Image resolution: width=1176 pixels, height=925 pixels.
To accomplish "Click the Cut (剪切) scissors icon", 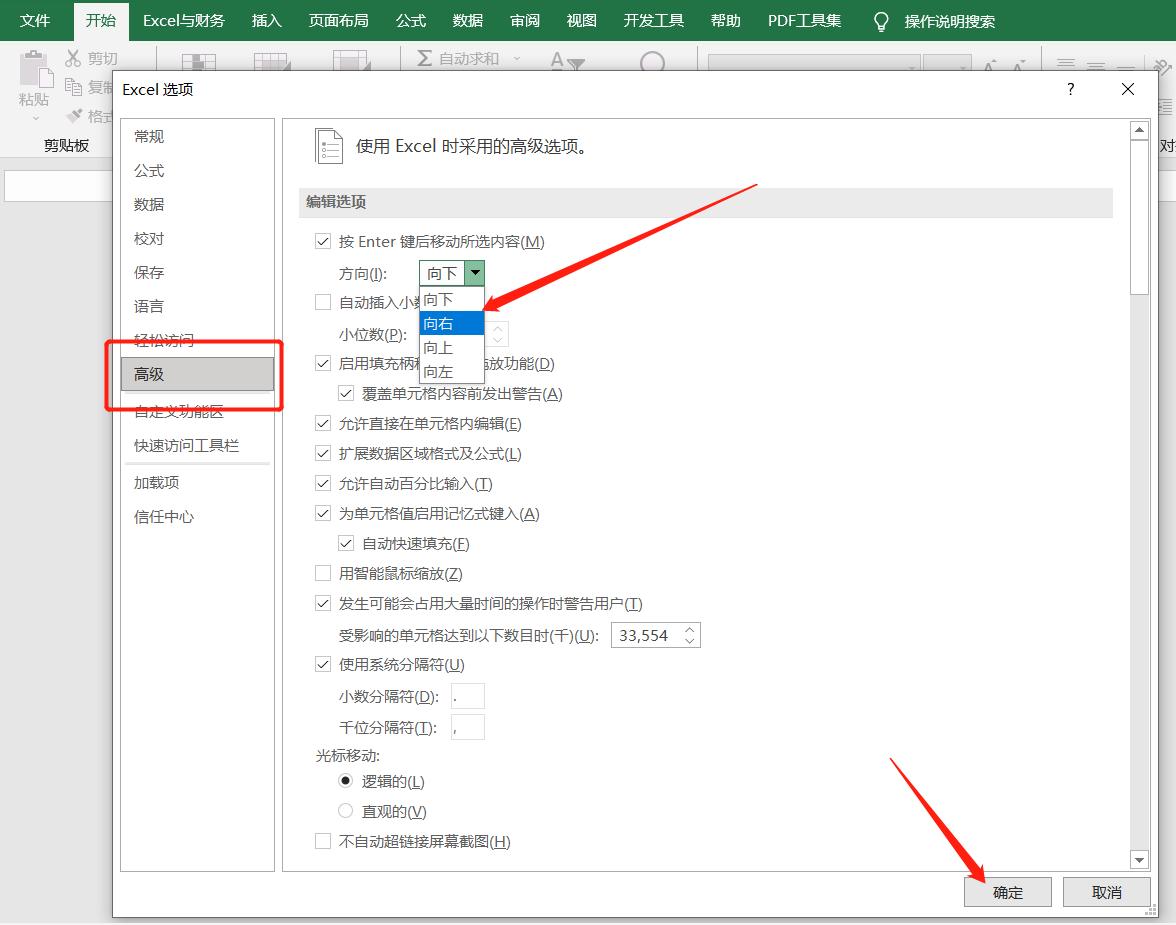I will (75, 57).
